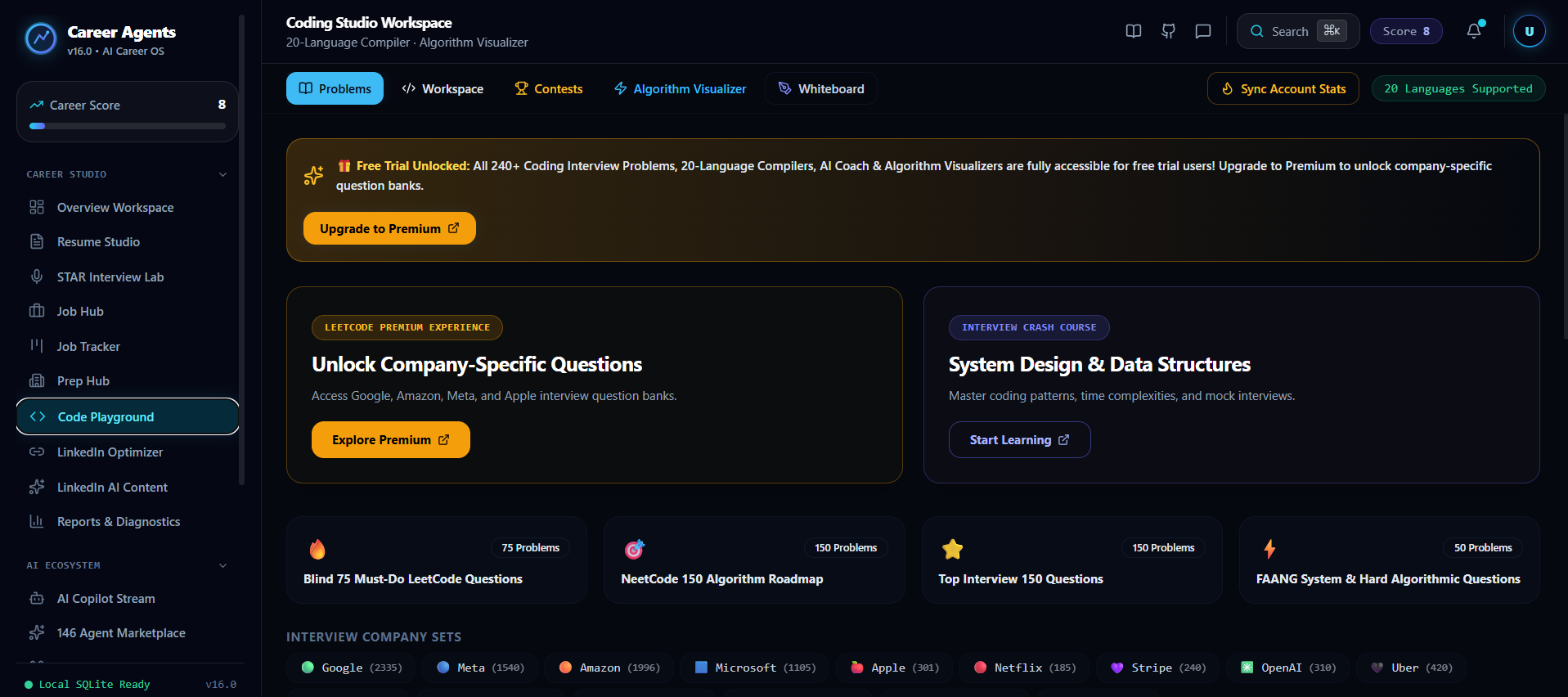Collapse the AI Ecosystem section
This screenshot has height=697, width=1568.
[x=222, y=565]
